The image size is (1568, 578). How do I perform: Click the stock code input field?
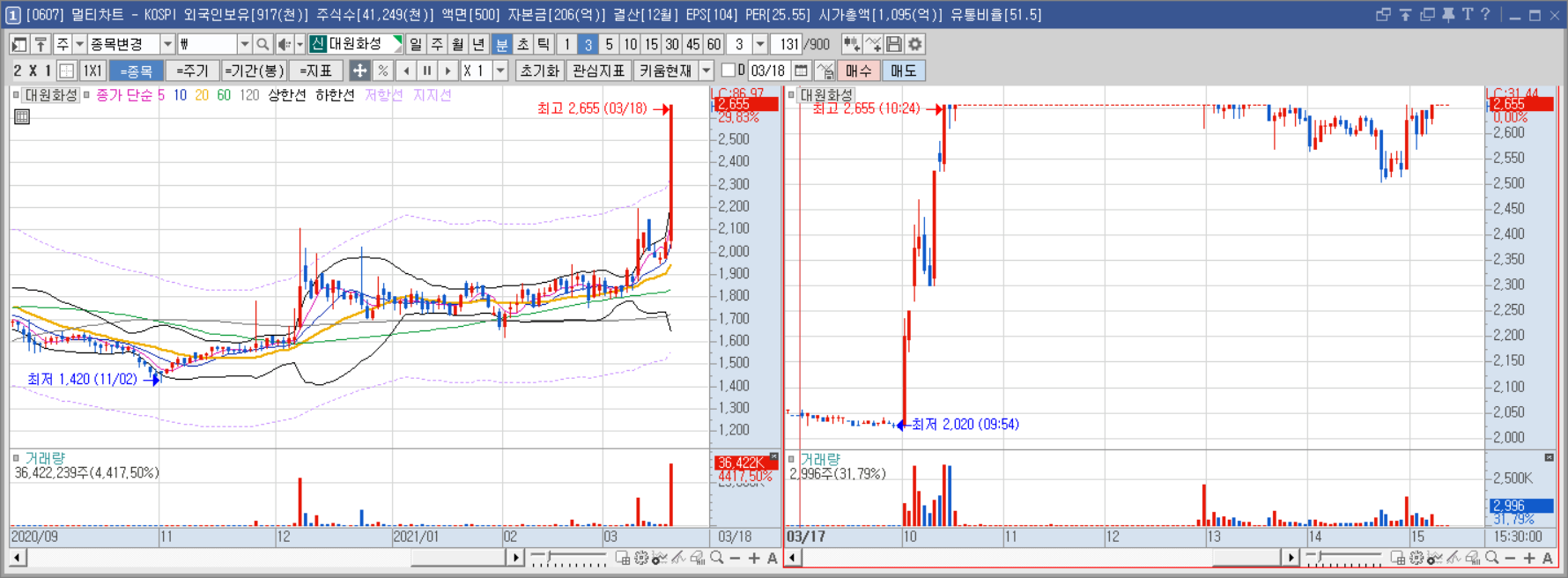207,44
